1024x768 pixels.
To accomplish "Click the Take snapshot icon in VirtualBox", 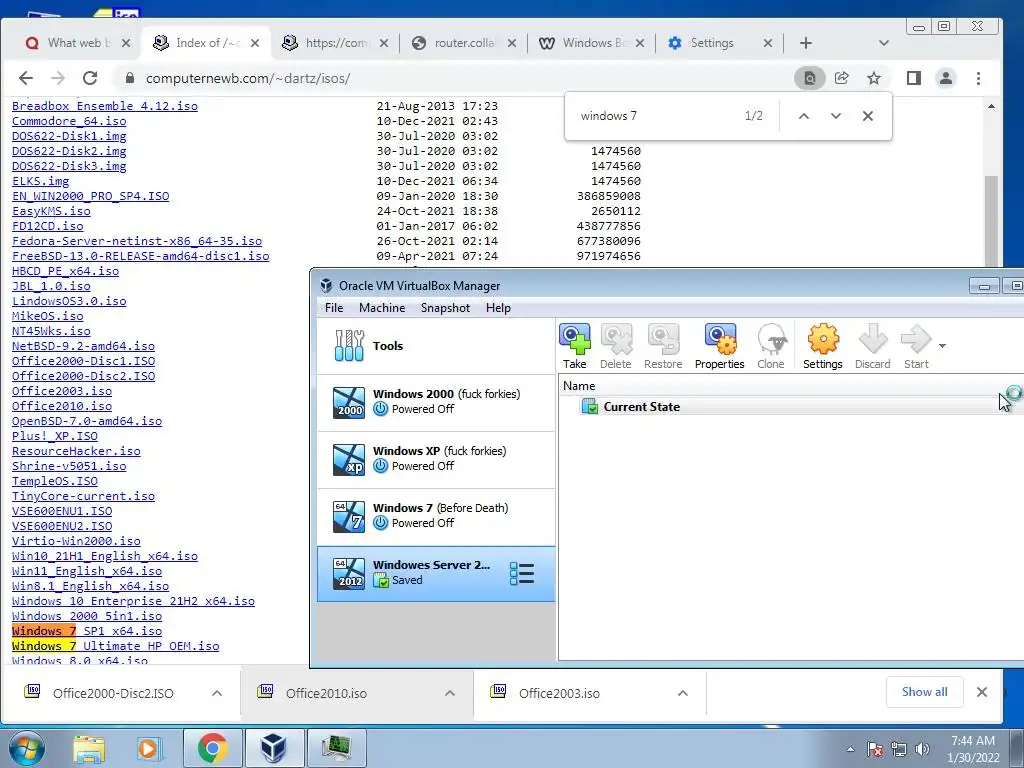I will [575, 340].
